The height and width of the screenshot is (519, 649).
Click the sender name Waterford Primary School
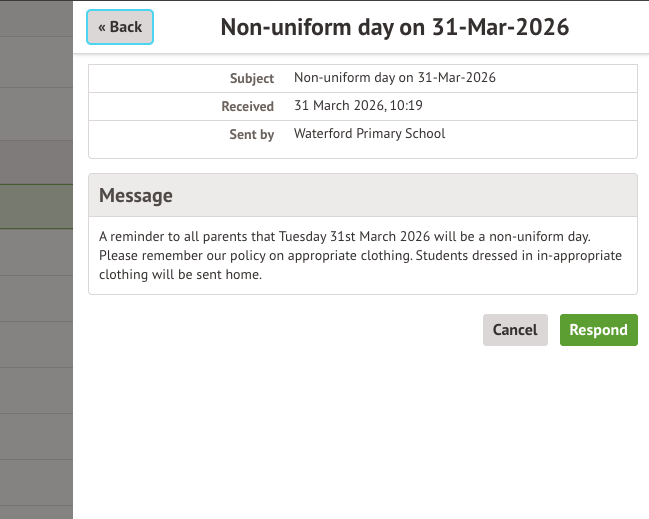point(369,134)
